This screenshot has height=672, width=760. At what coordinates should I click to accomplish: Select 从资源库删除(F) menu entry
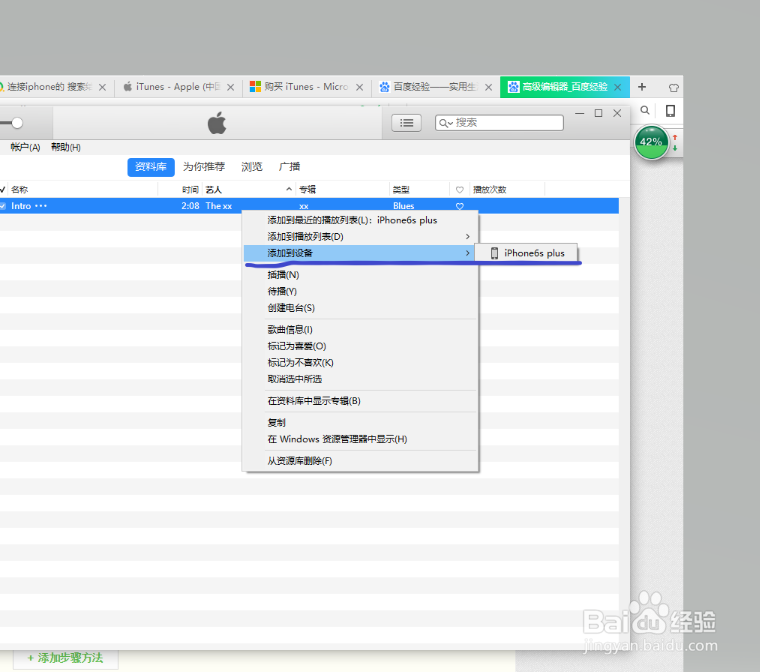click(360, 461)
